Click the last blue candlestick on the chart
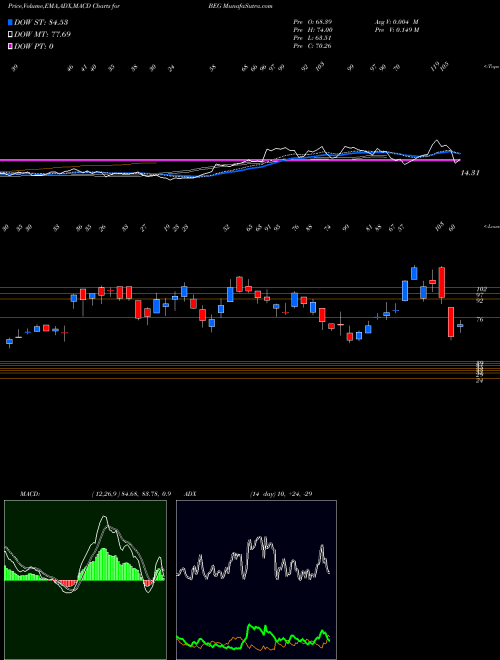 460,325
